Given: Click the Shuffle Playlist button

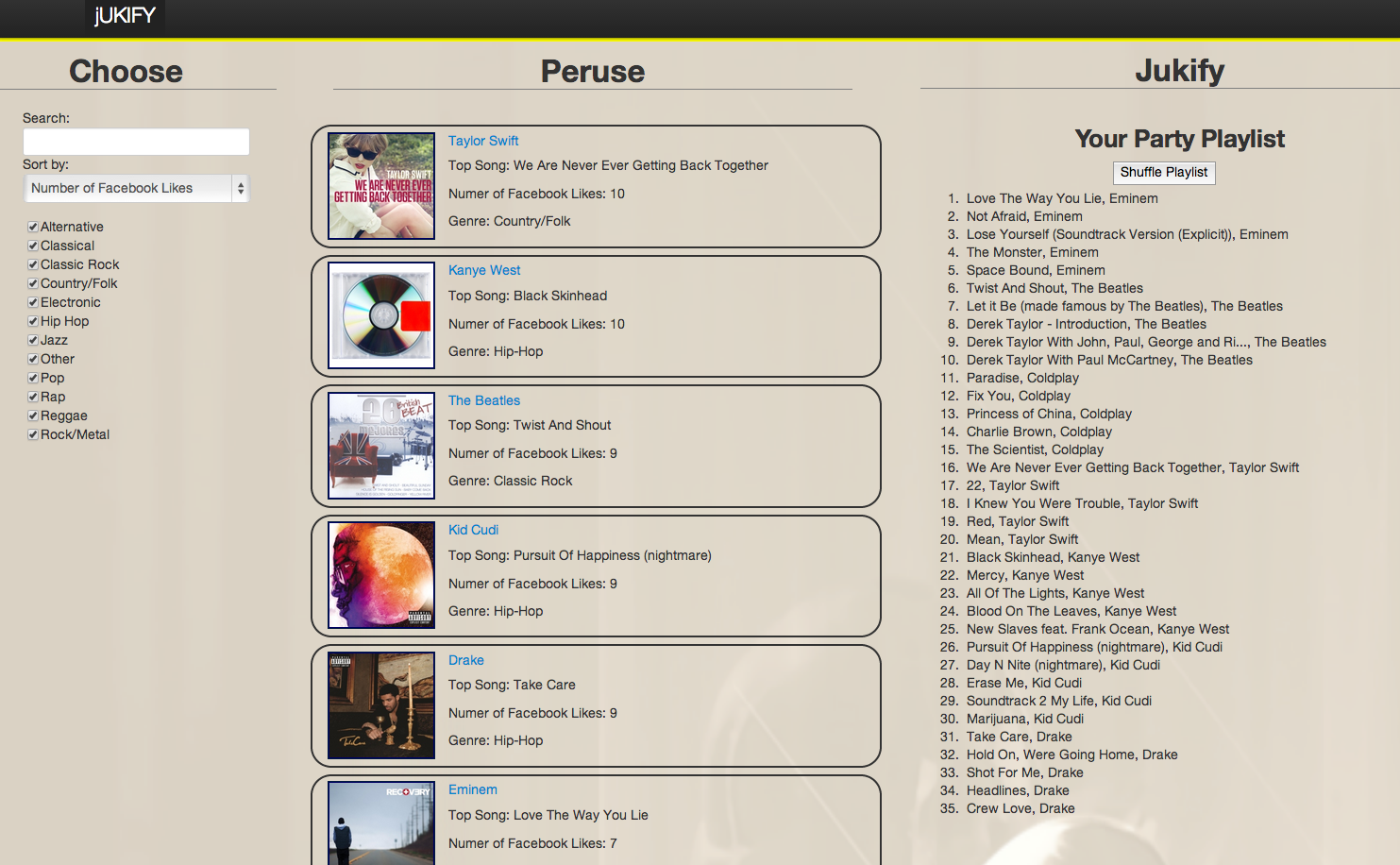Looking at the screenshot, I should click(x=1164, y=173).
